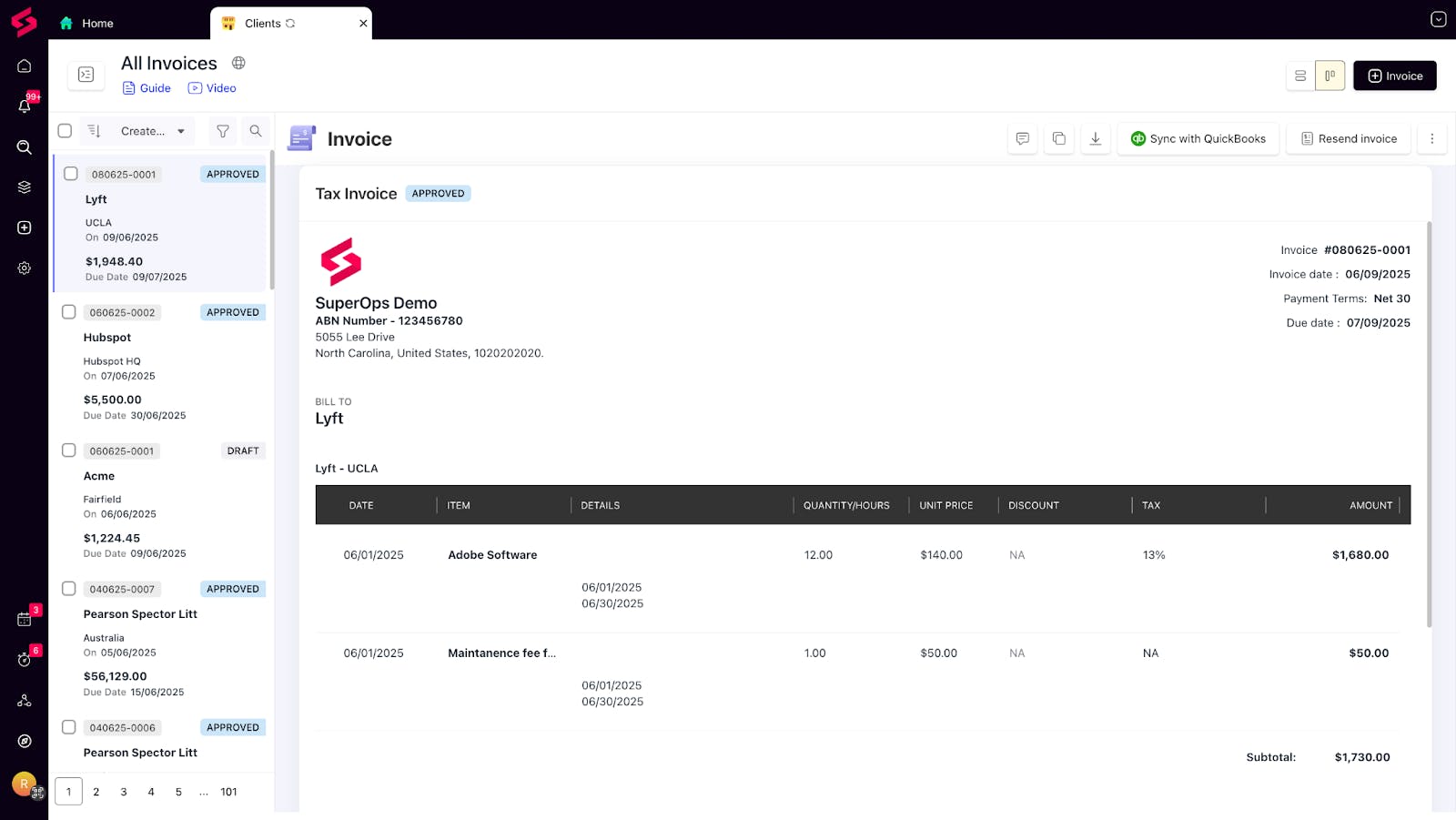Open the compass explore icon in sidebar
The width and height of the screenshot is (1456, 820).
(x=25, y=741)
